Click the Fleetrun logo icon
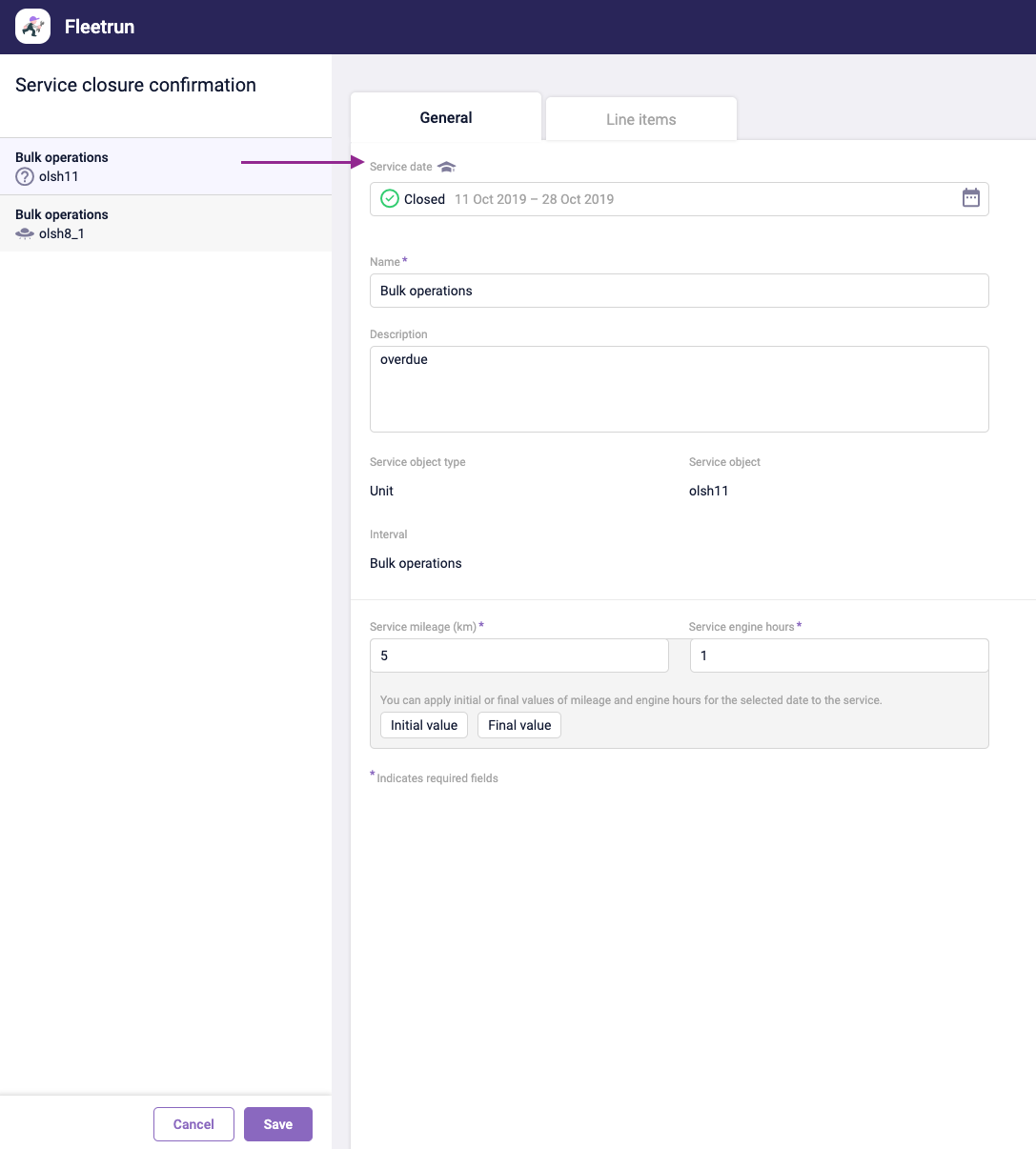Image resolution: width=1036 pixels, height=1149 pixels. coord(33,27)
